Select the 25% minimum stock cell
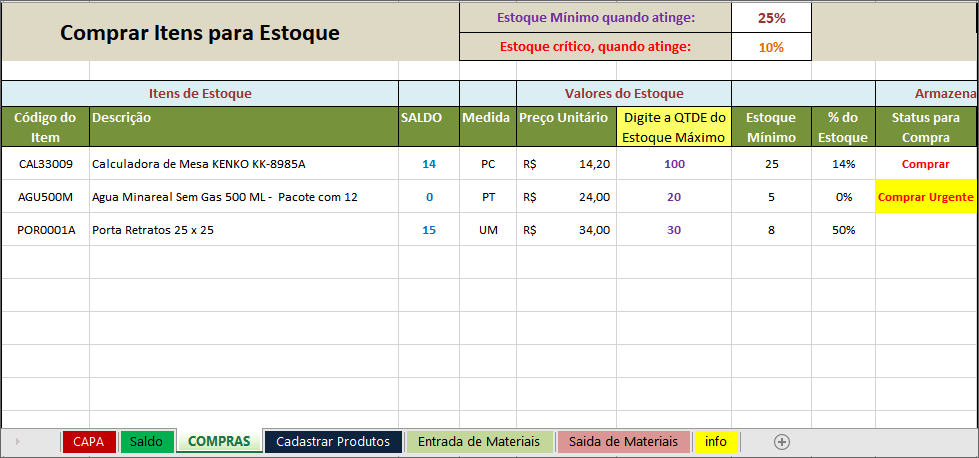 pyautogui.click(x=771, y=18)
